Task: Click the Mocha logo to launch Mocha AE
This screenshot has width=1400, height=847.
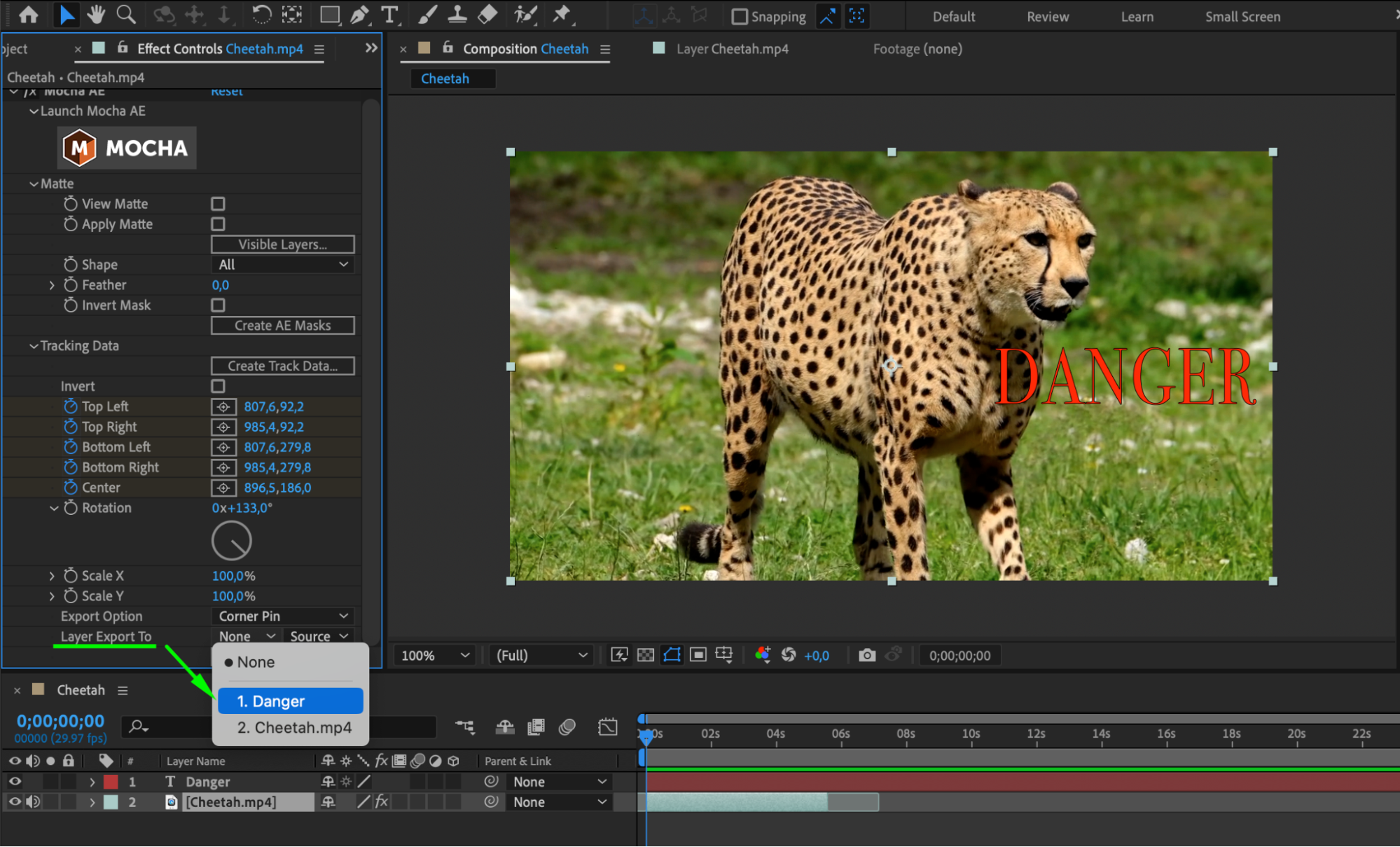Action: [x=126, y=148]
